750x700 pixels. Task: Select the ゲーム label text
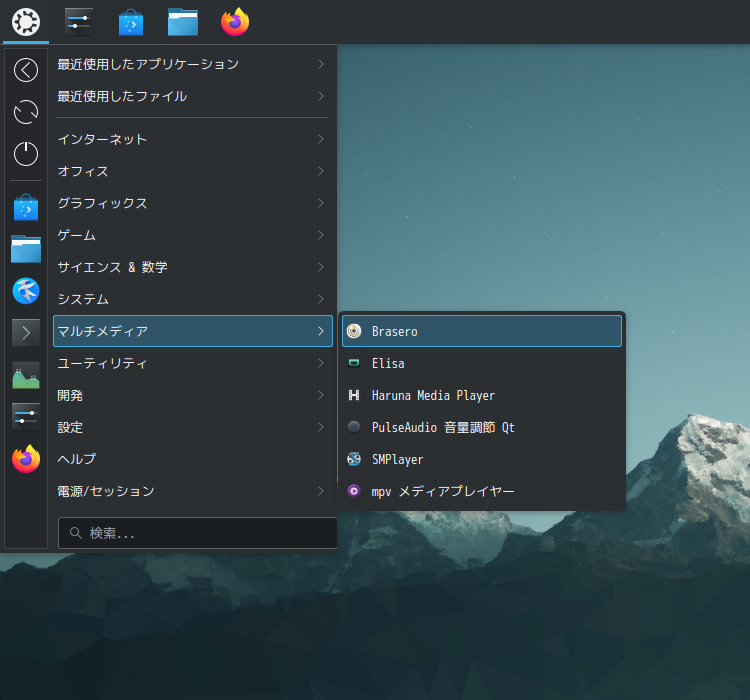(x=77, y=235)
